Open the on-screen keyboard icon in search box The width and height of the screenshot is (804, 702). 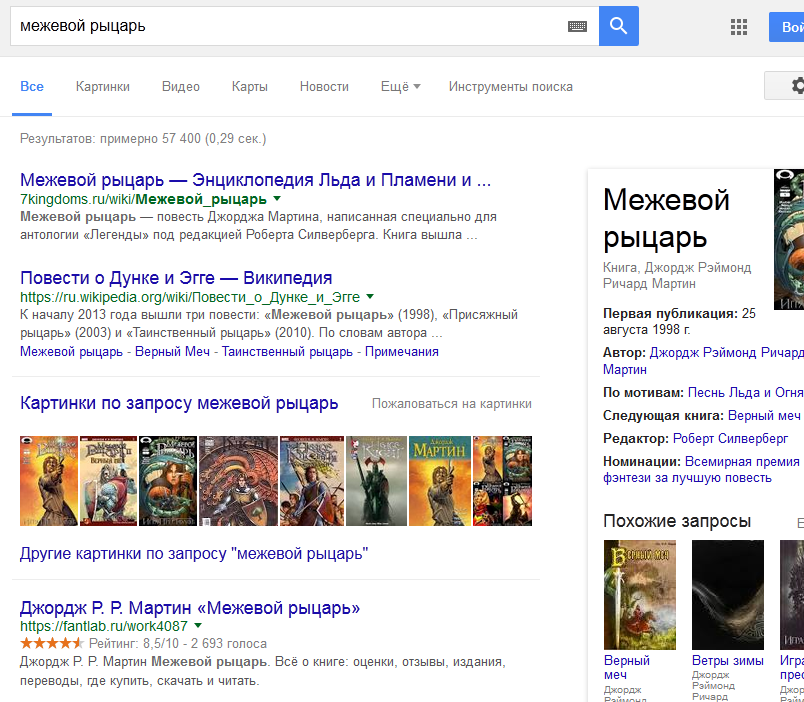click(577, 26)
